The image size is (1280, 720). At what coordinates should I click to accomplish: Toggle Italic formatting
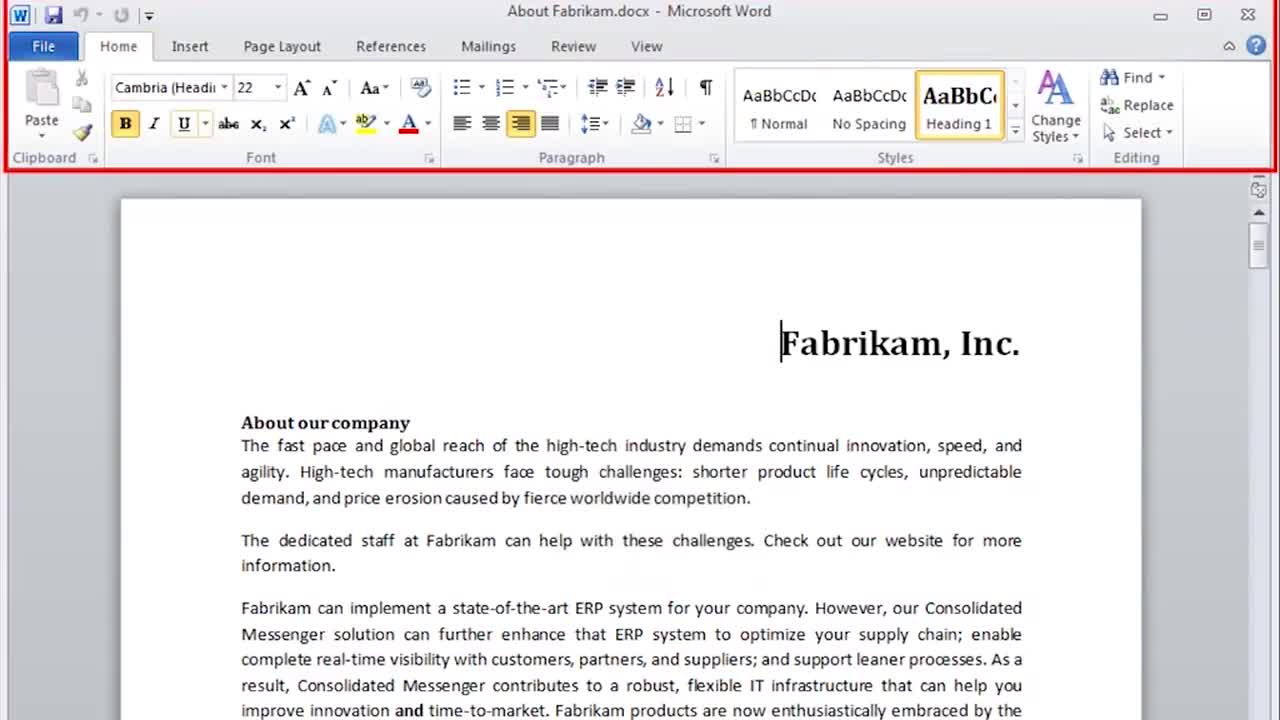154,124
